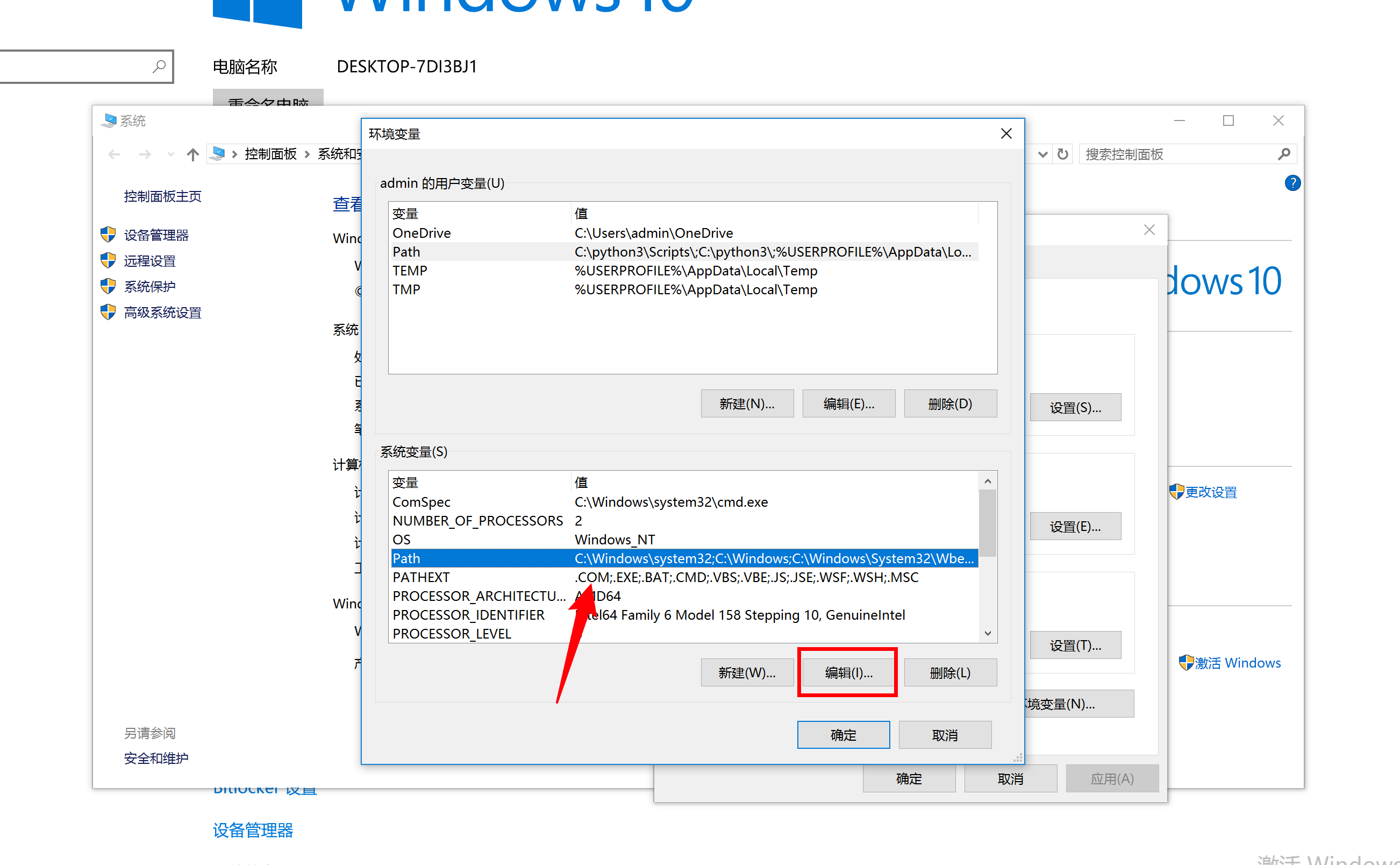Click 环境变量(N)... button in system properties

(x=1079, y=704)
